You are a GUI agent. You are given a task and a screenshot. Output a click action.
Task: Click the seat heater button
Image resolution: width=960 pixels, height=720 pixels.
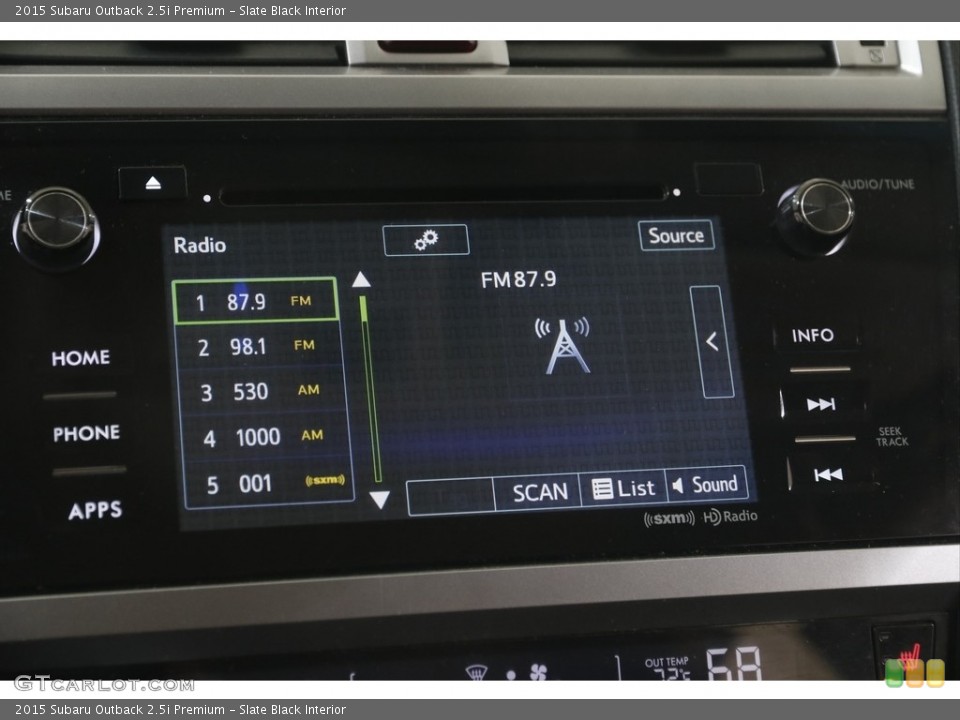(904, 651)
